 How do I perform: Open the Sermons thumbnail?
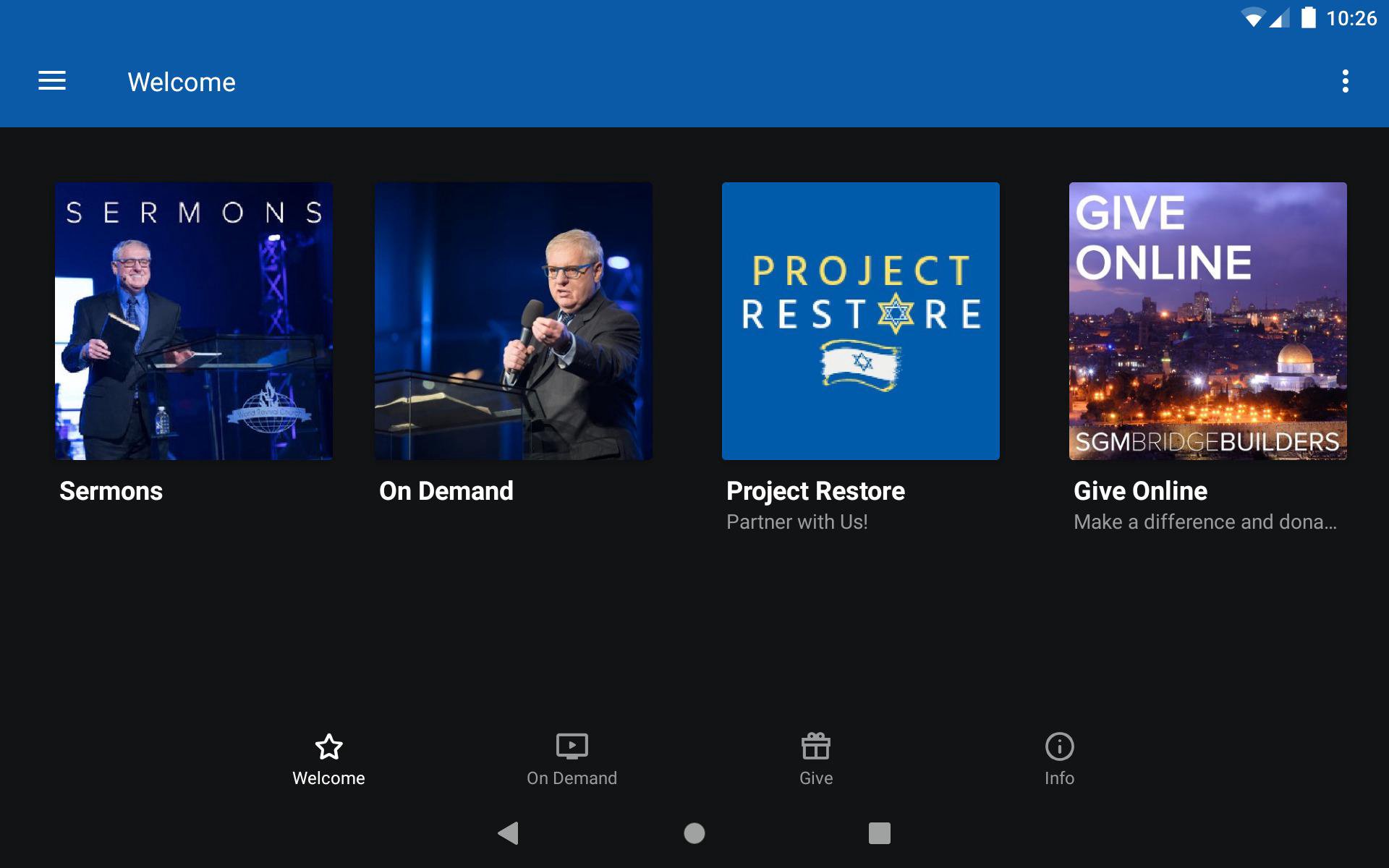[x=194, y=321]
